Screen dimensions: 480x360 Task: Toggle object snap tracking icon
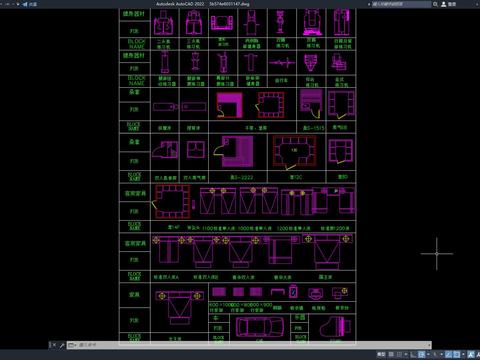coord(448,354)
